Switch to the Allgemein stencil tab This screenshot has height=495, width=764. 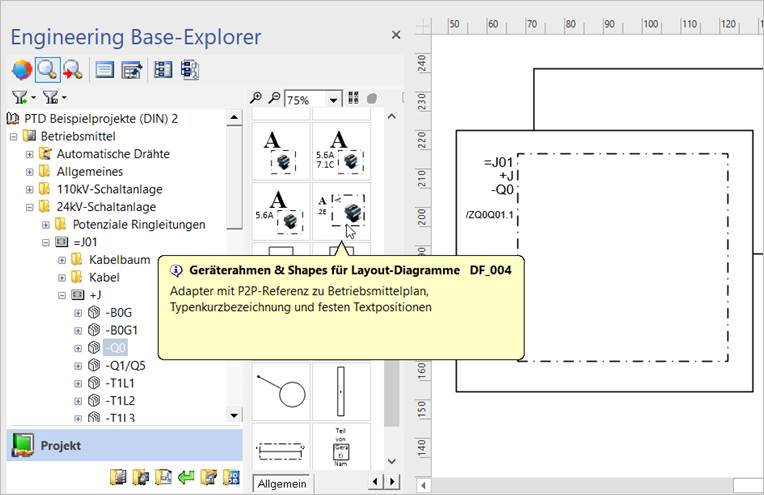[282, 484]
